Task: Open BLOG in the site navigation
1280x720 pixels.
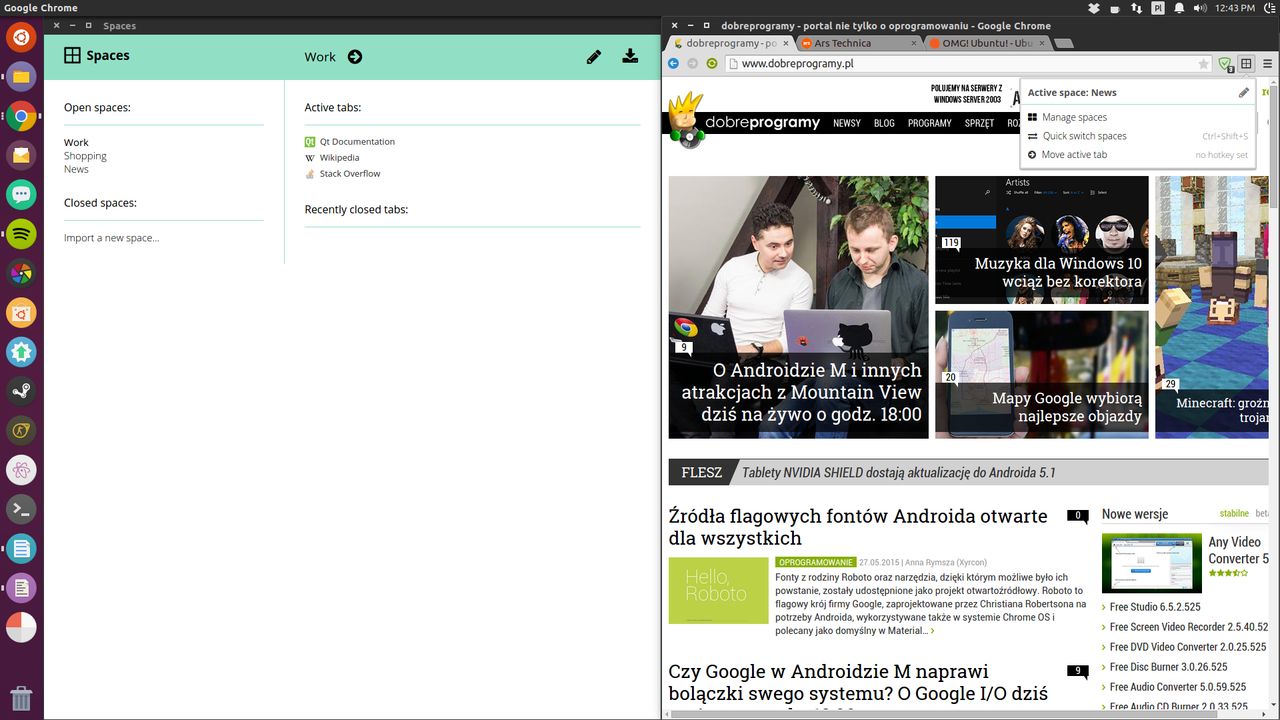Action: 884,123
